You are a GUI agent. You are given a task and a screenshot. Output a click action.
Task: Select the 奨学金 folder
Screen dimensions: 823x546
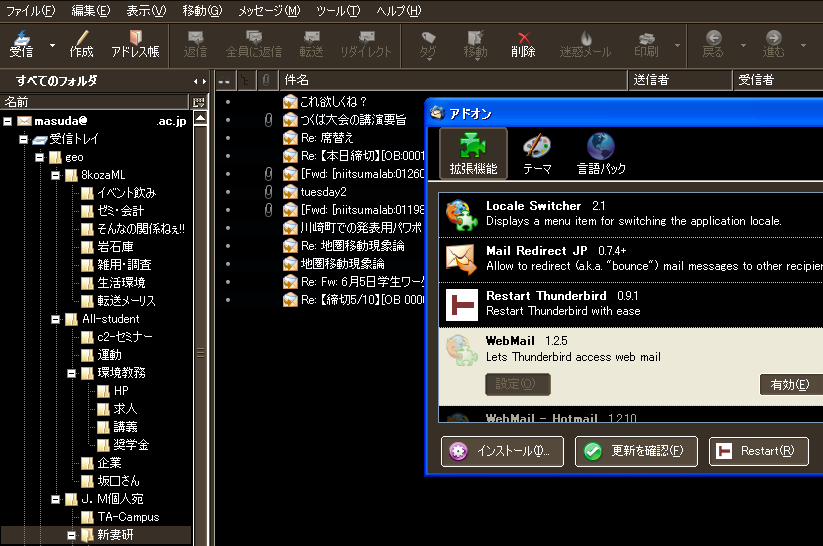point(123,445)
